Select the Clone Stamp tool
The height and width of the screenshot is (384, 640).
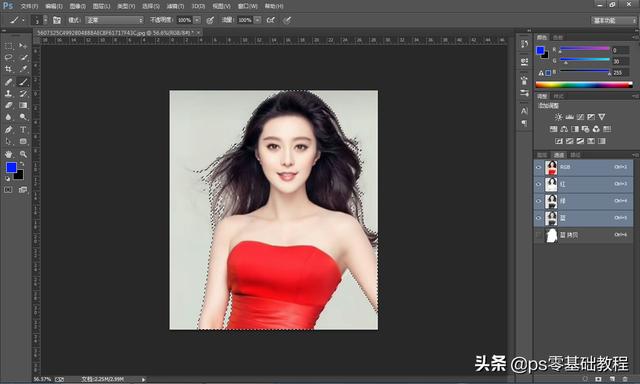9,93
